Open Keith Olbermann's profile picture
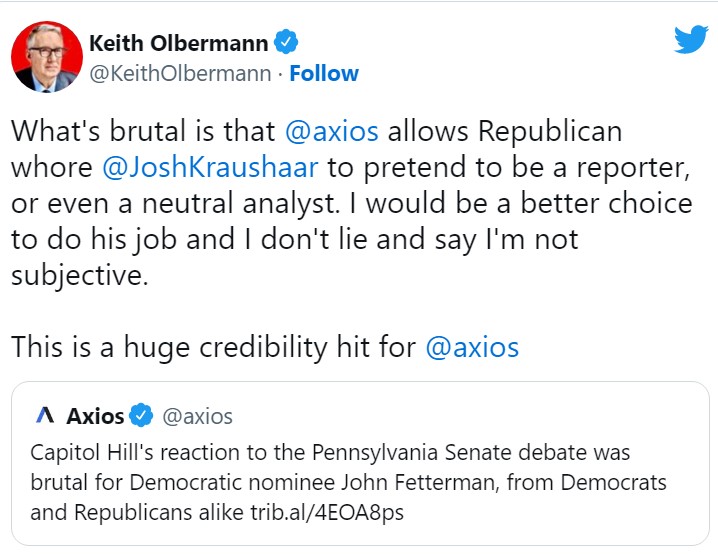718x555 pixels. [47, 56]
